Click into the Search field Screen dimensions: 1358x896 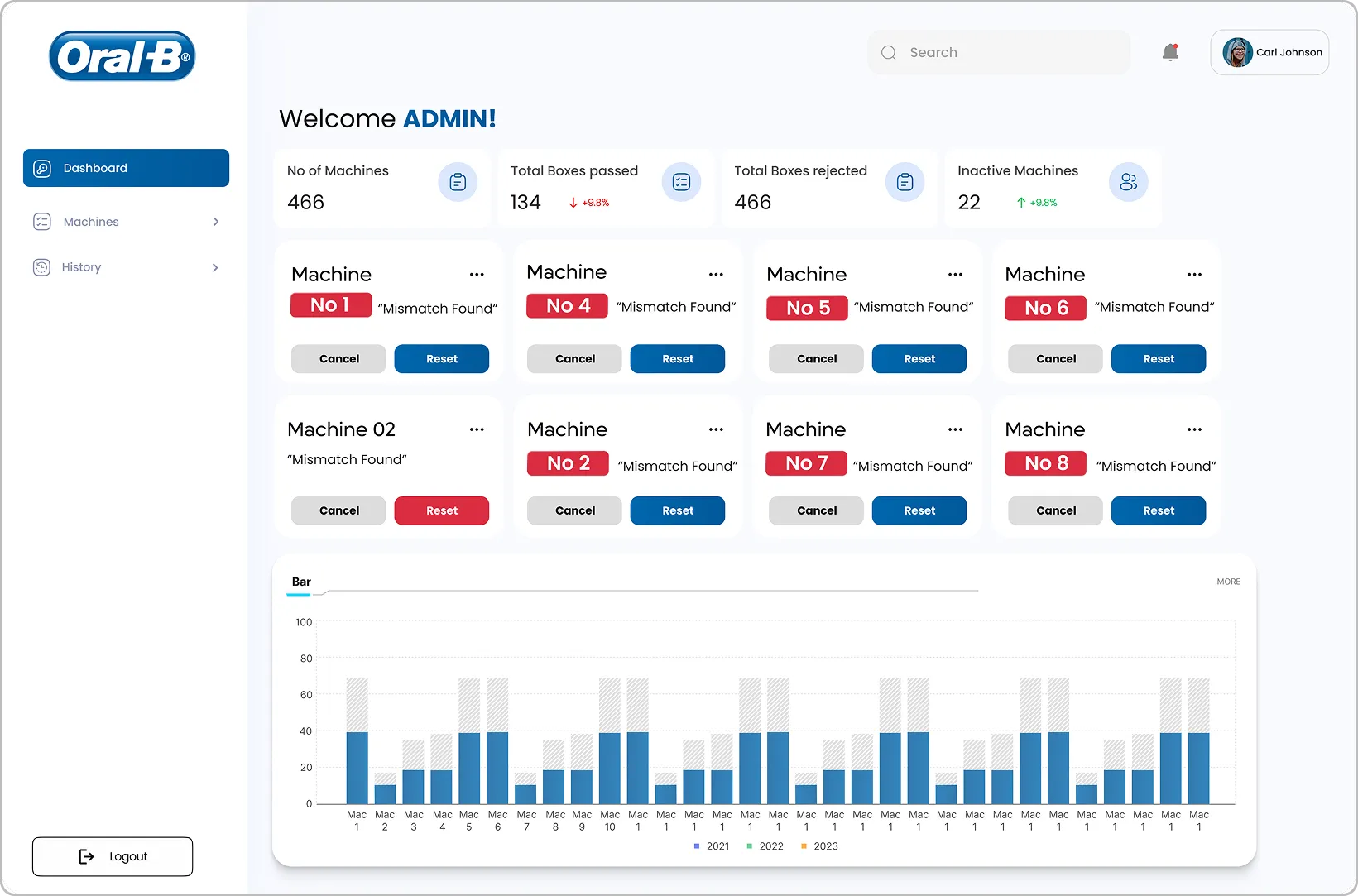click(x=999, y=53)
